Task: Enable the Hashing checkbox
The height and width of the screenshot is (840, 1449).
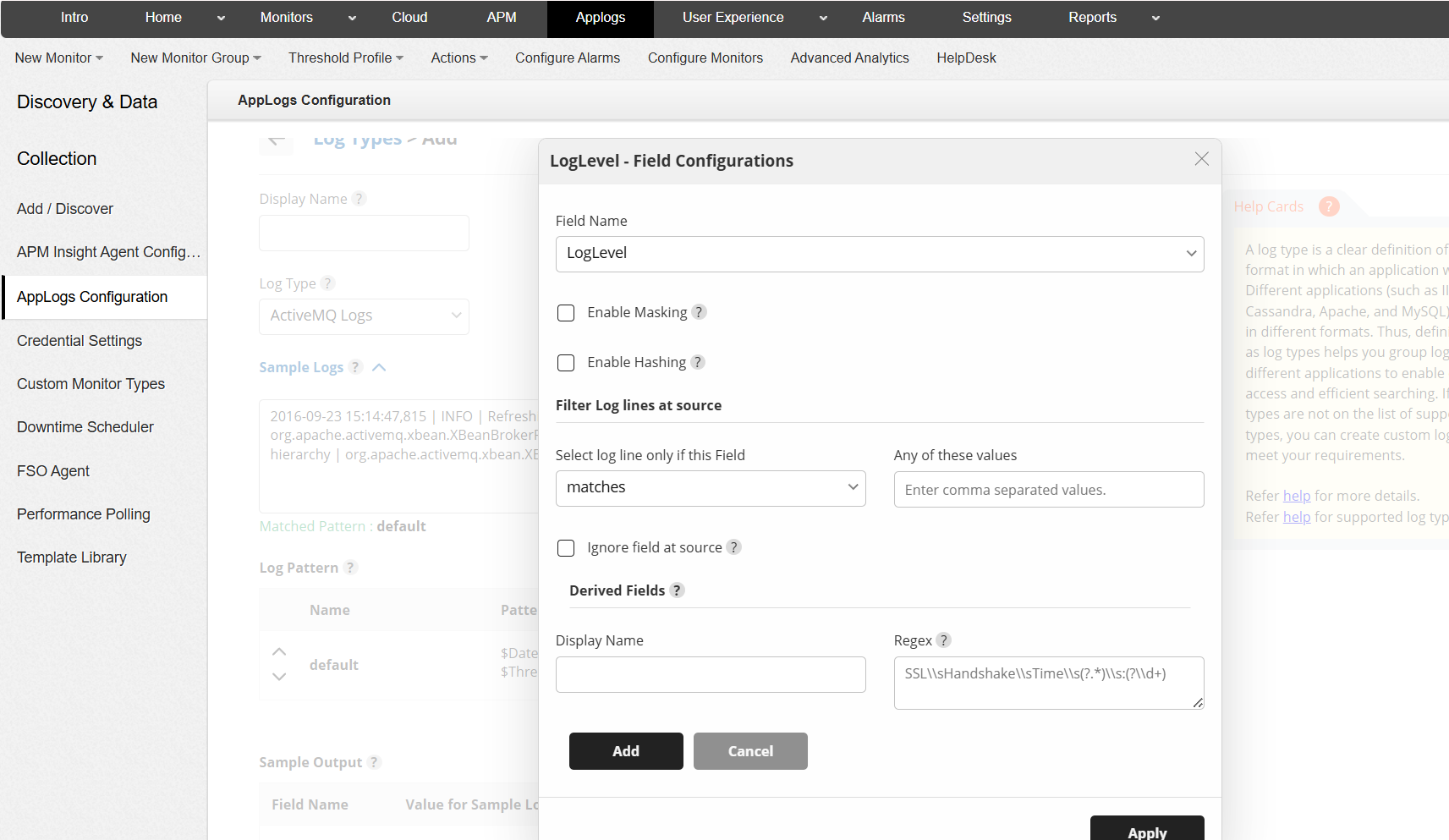Action: (566, 362)
